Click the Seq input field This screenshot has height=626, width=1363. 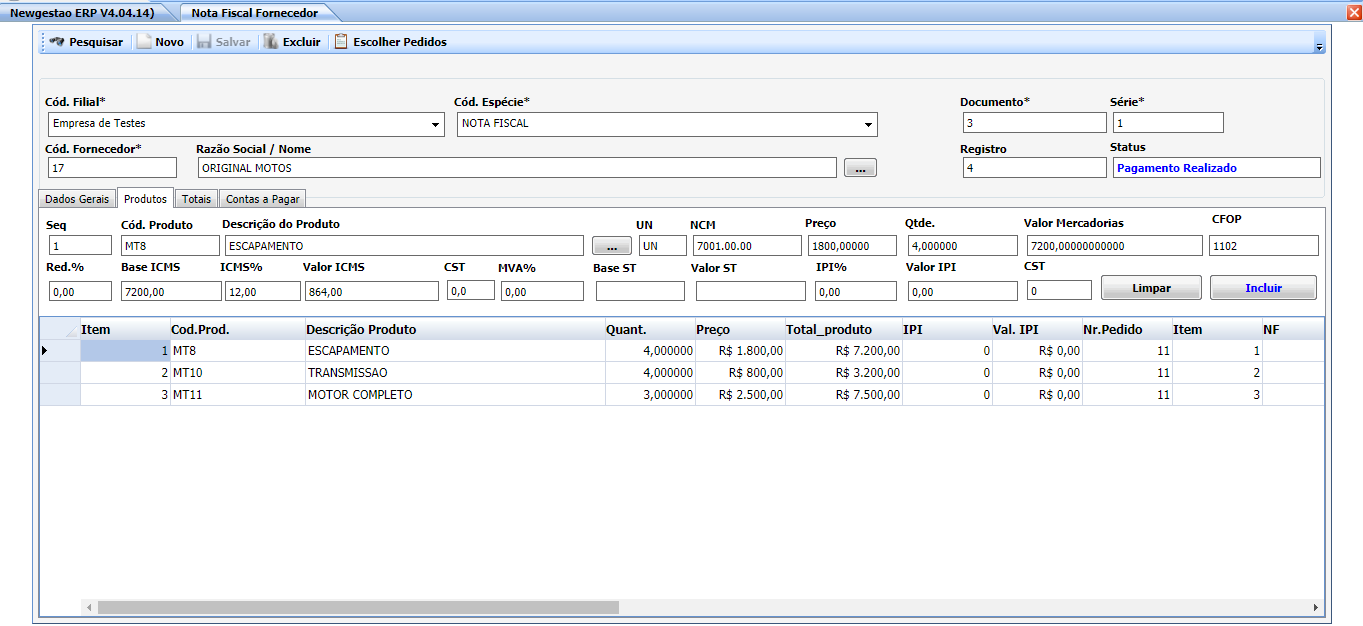coord(80,245)
